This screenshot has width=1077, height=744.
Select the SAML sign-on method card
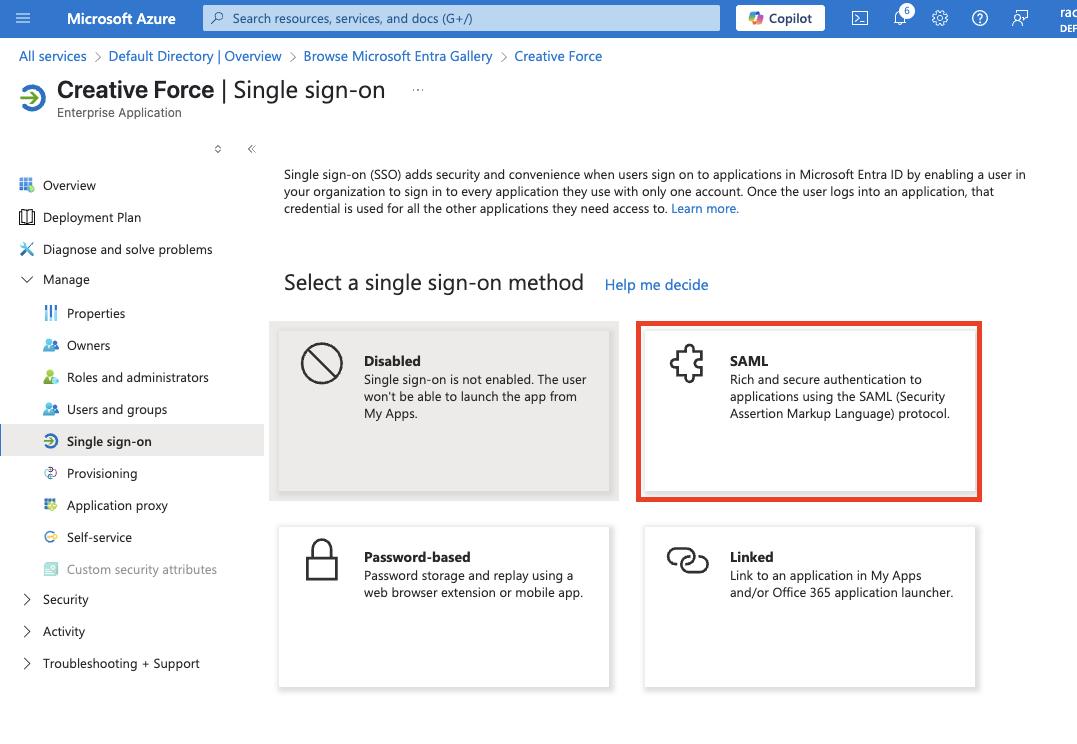809,411
